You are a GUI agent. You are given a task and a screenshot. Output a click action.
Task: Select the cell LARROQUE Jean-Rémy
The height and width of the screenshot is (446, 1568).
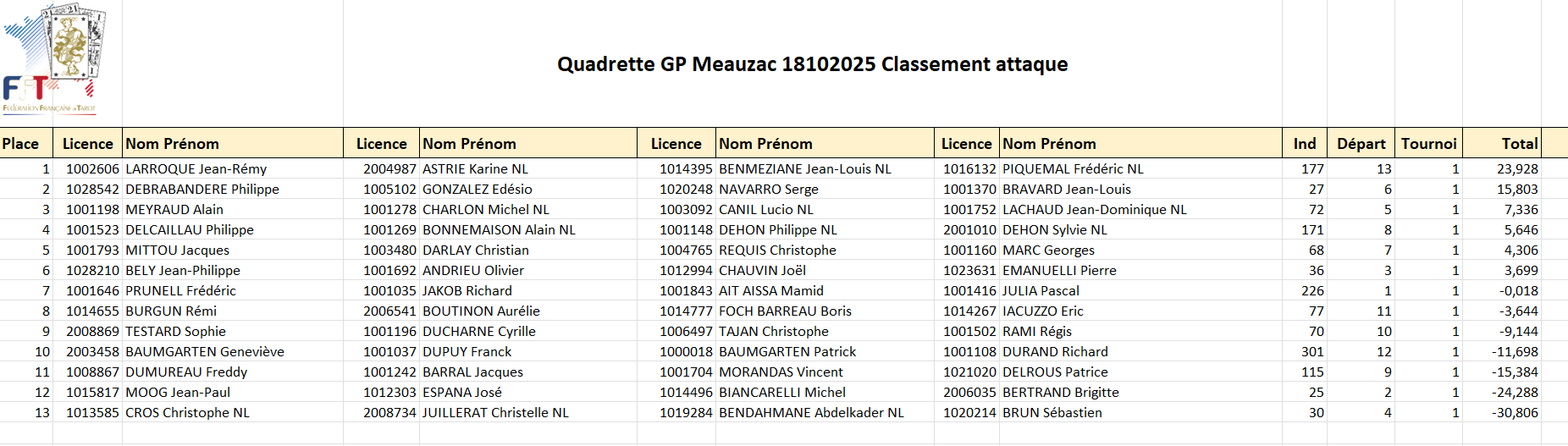[x=196, y=169]
